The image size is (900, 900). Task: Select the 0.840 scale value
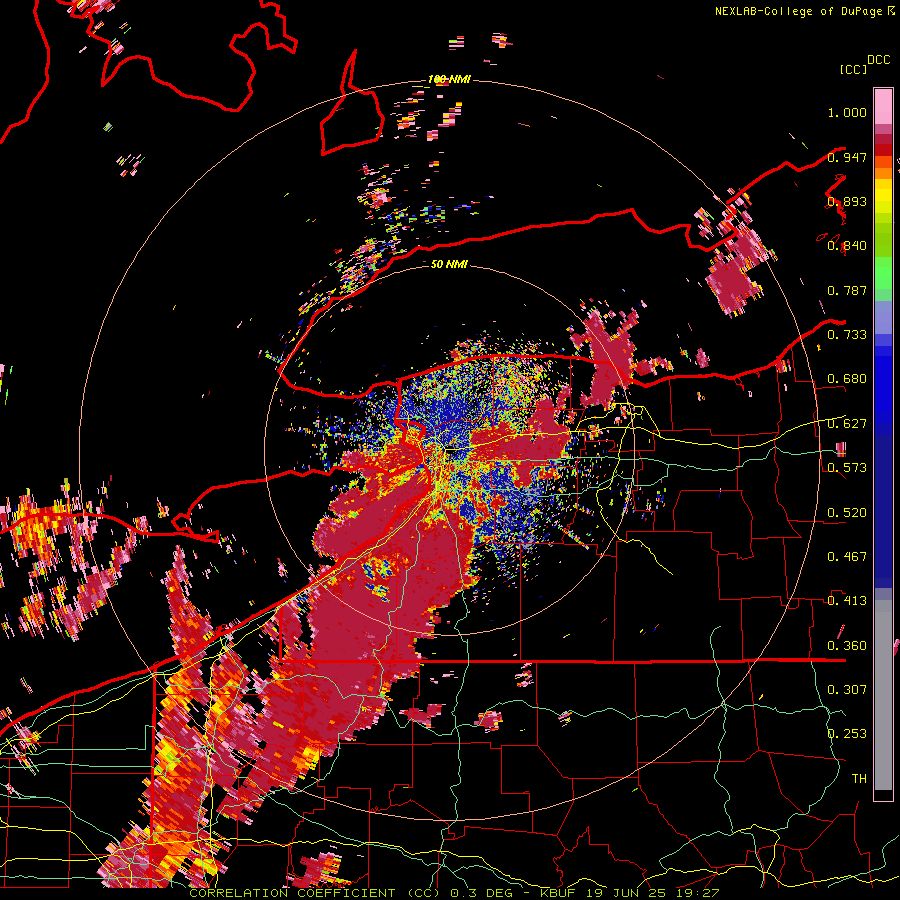pos(847,246)
